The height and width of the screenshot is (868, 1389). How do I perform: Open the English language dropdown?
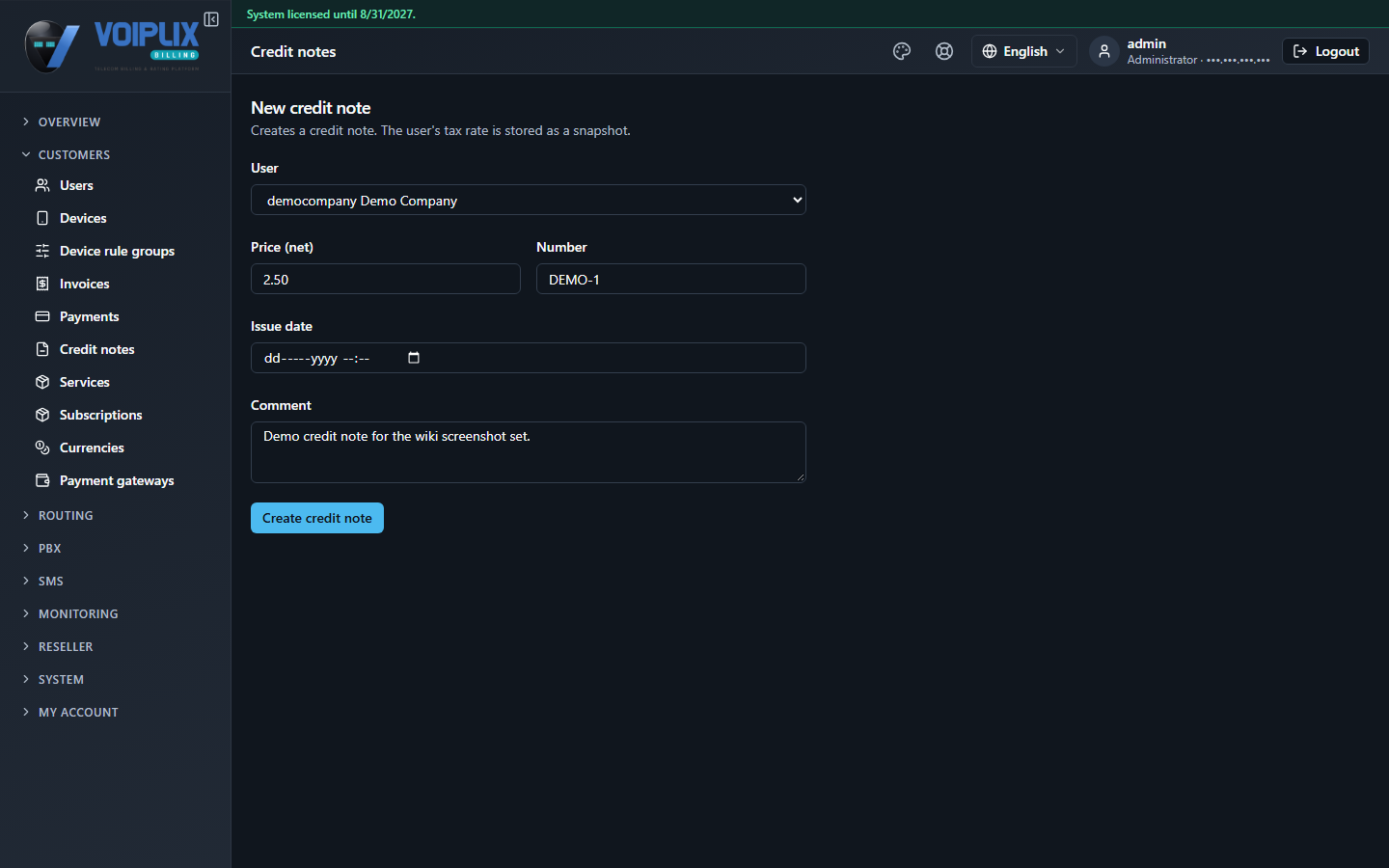click(x=1023, y=51)
